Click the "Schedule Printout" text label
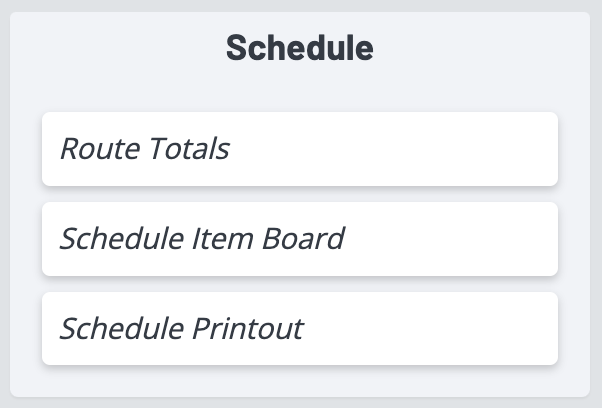Screen dimensions: 602x408 181,329
